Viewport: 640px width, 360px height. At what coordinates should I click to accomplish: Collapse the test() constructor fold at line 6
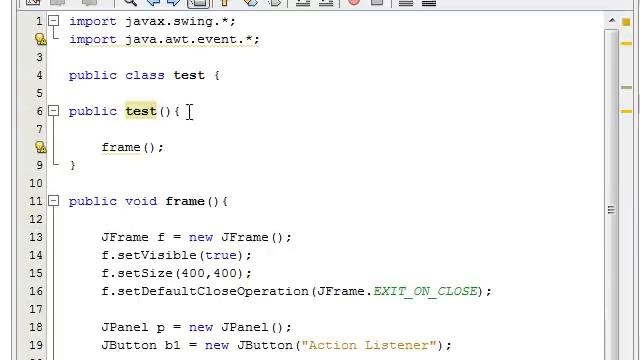click(53, 111)
